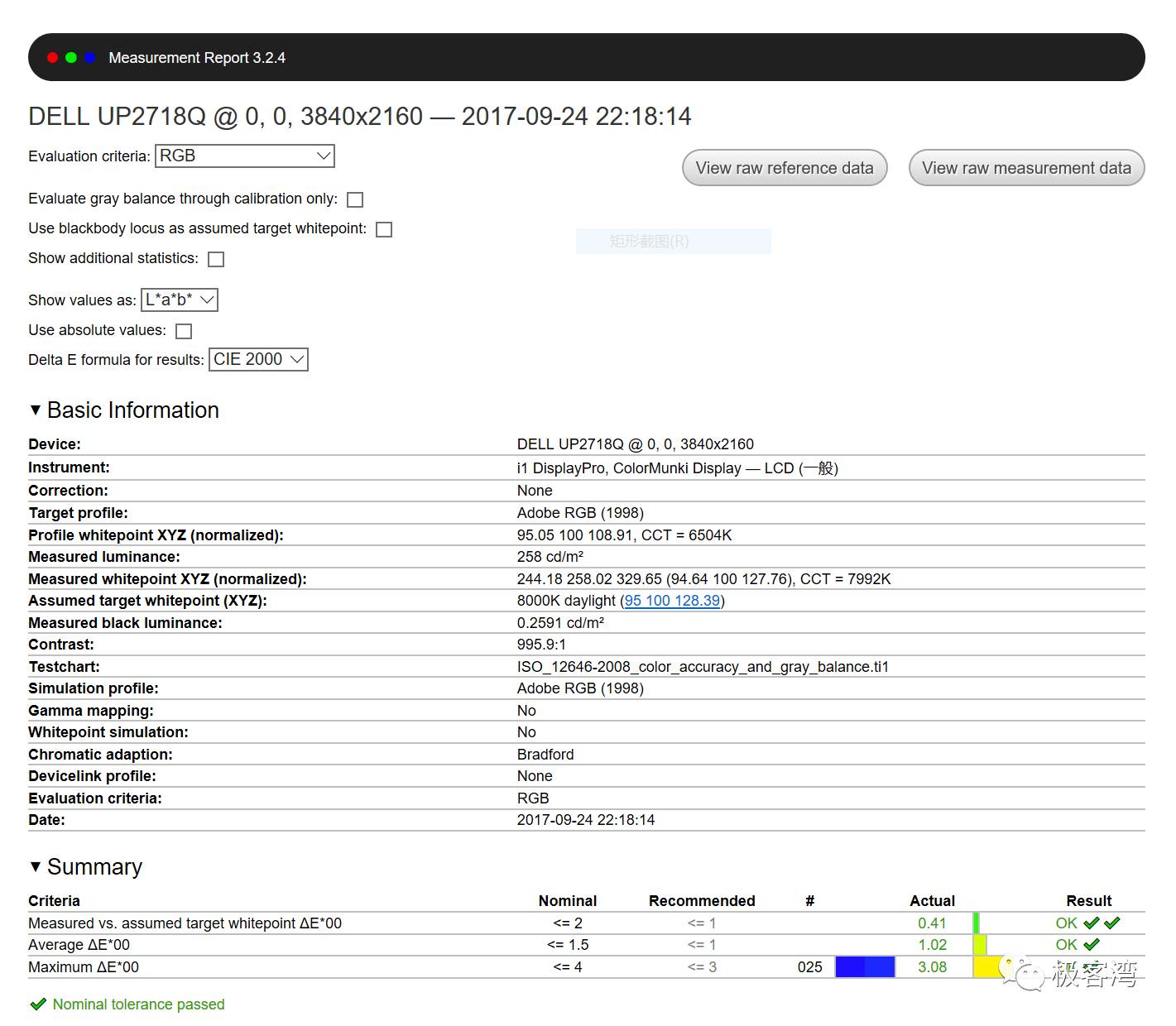The width and height of the screenshot is (1176, 1026).
Task: Click Adobe RGB (1998) in Simulation profile row
Action: coord(580,688)
